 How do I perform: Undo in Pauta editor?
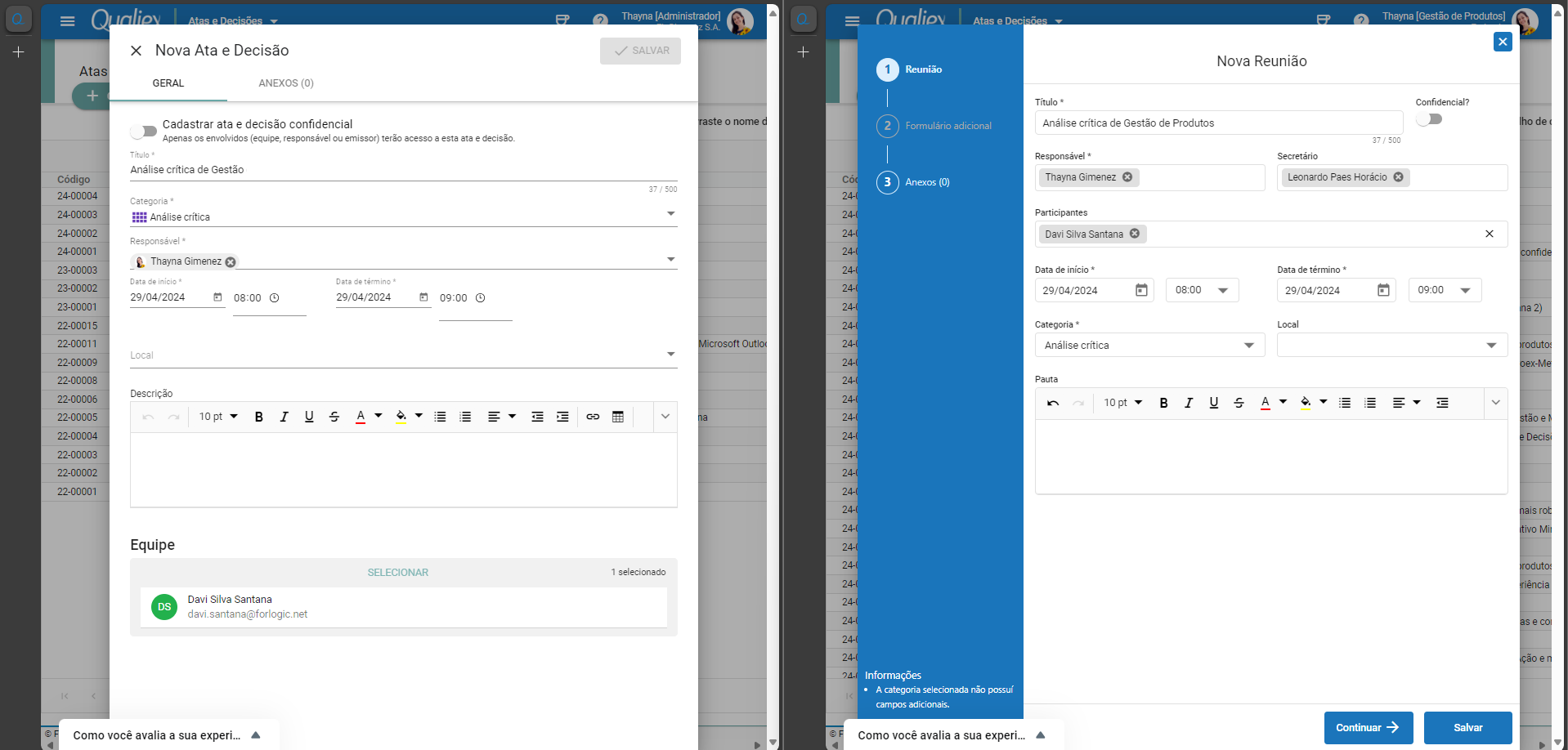pos(1053,403)
